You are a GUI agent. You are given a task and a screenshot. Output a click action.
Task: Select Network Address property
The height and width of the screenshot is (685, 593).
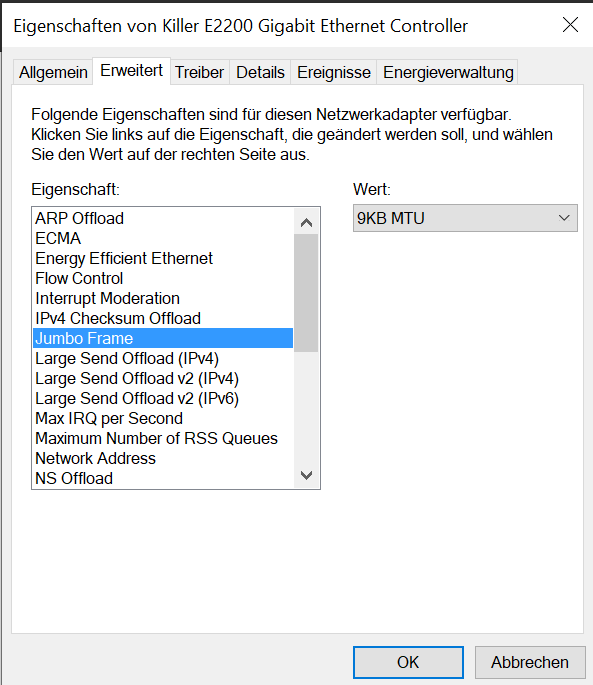pyautogui.click(x=163, y=458)
